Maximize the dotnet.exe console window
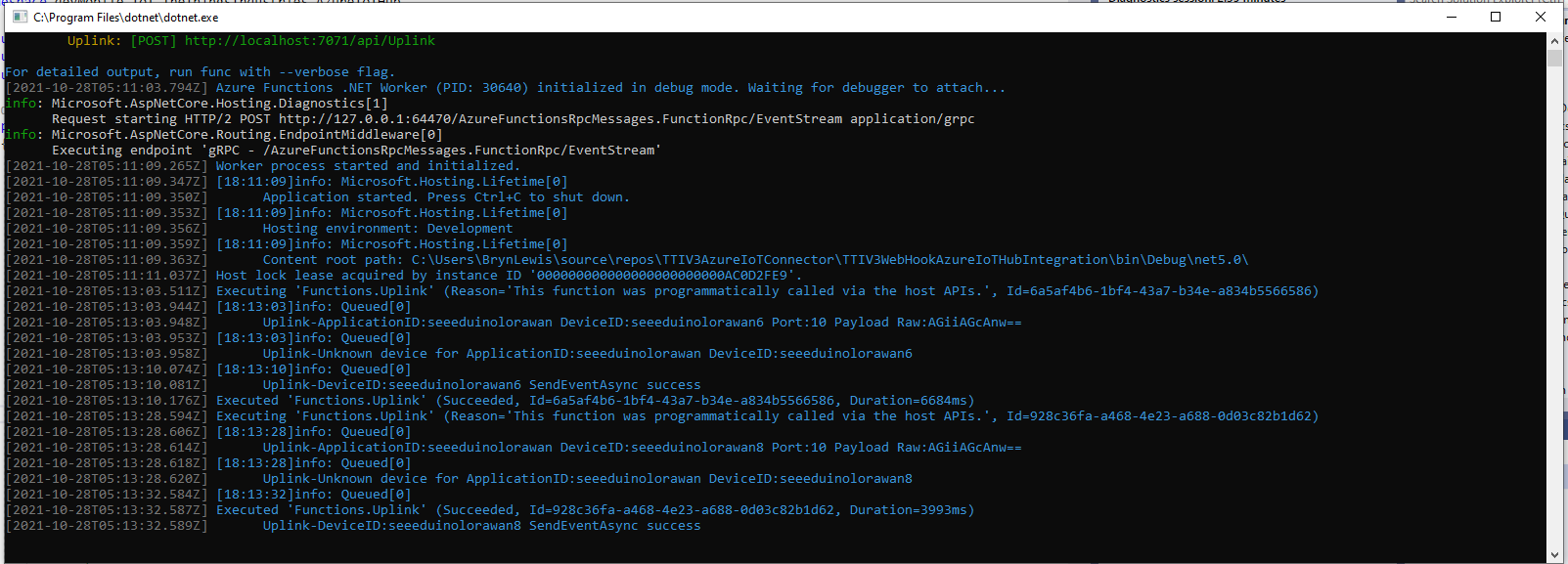Viewport: 1568px width, 564px height. click(x=1496, y=17)
